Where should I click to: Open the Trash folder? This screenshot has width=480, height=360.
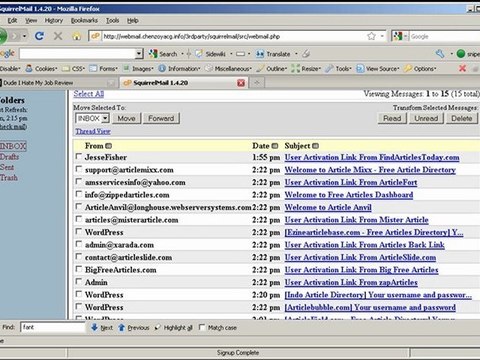(9, 178)
